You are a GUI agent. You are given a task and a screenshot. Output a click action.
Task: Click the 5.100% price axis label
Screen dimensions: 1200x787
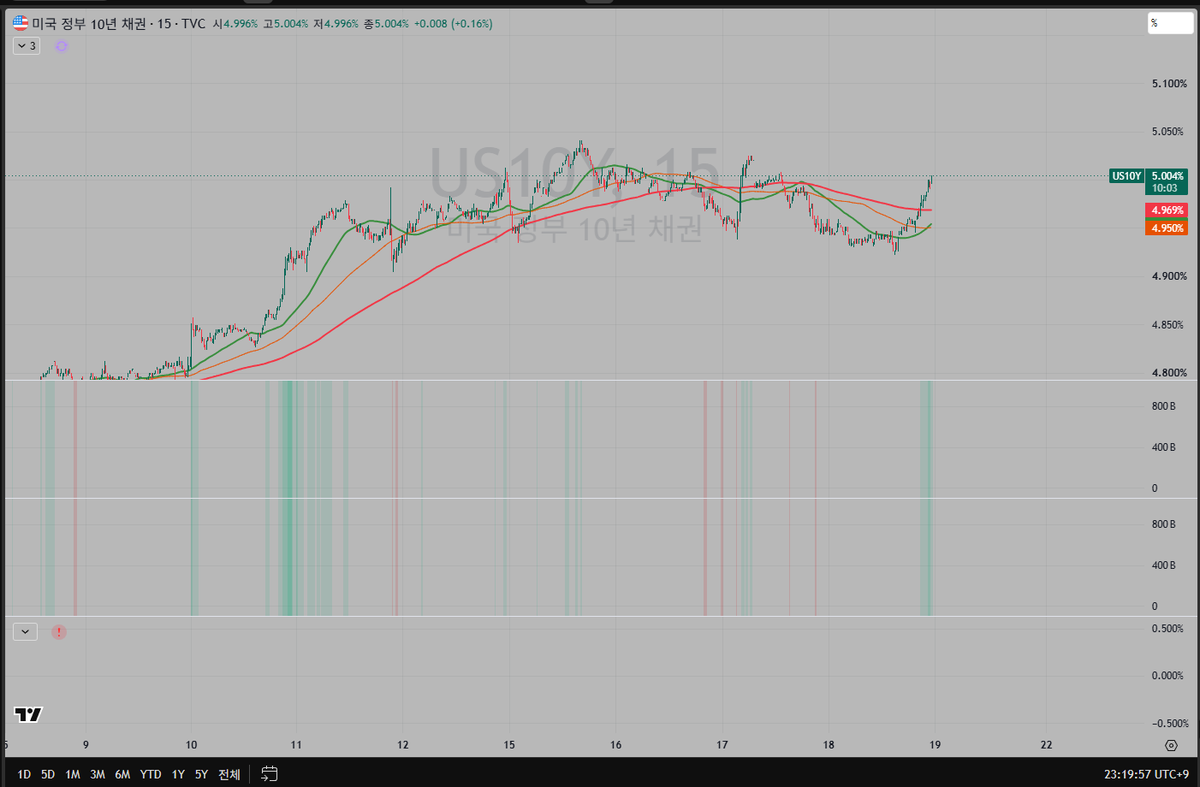(x=1168, y=84)
